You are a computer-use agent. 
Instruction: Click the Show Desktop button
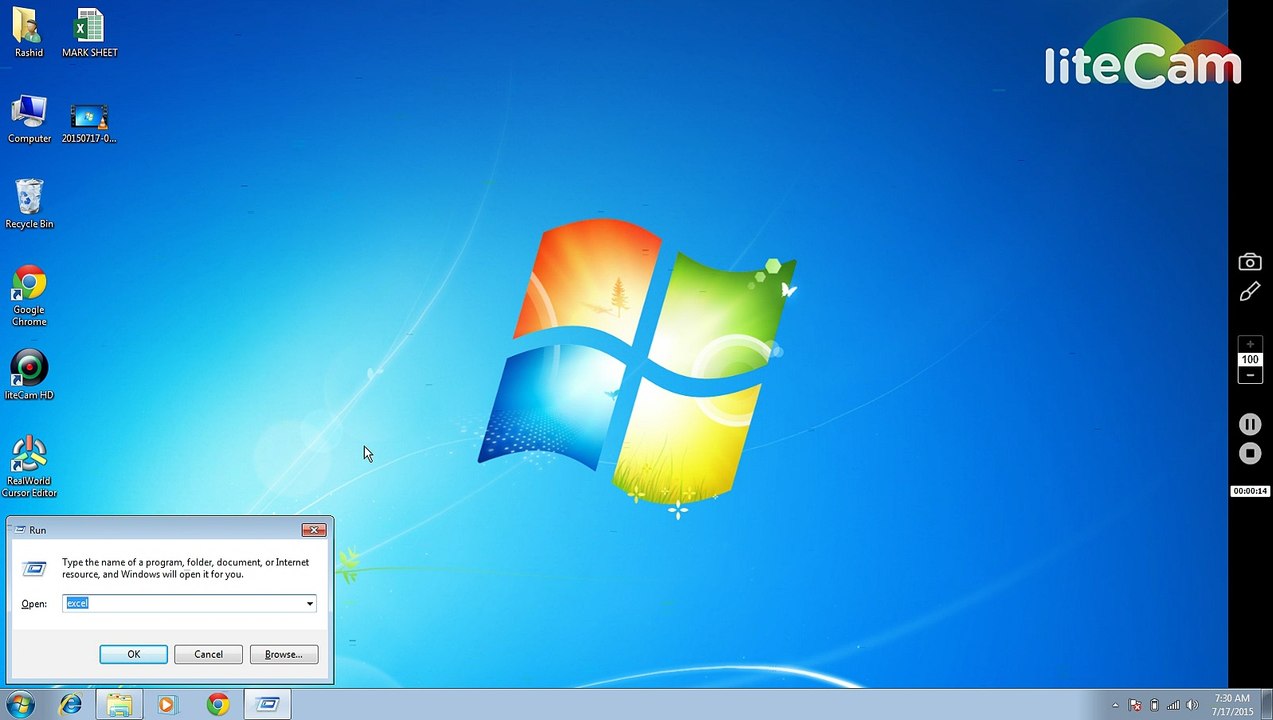pyautogui.click(x=1267, y=704)
